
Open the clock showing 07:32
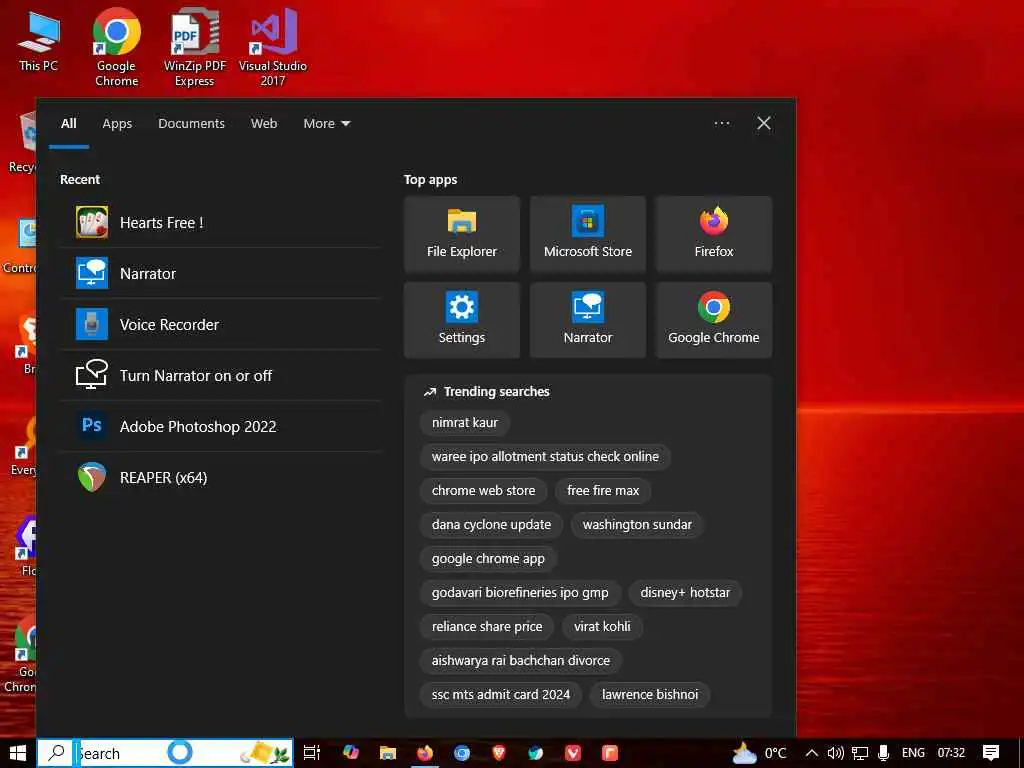coord(951,753)
